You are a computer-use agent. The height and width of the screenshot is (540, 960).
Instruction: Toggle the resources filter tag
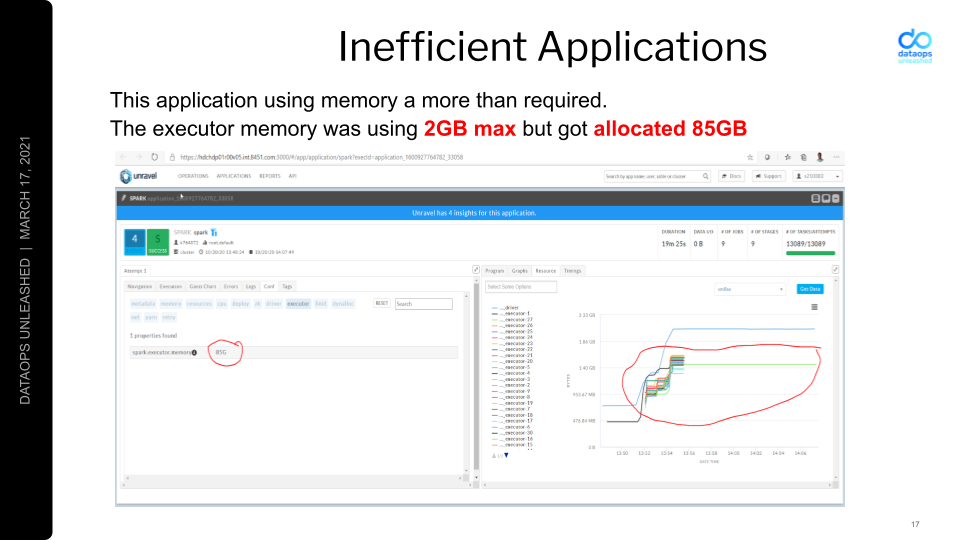[x=199, y=304]
